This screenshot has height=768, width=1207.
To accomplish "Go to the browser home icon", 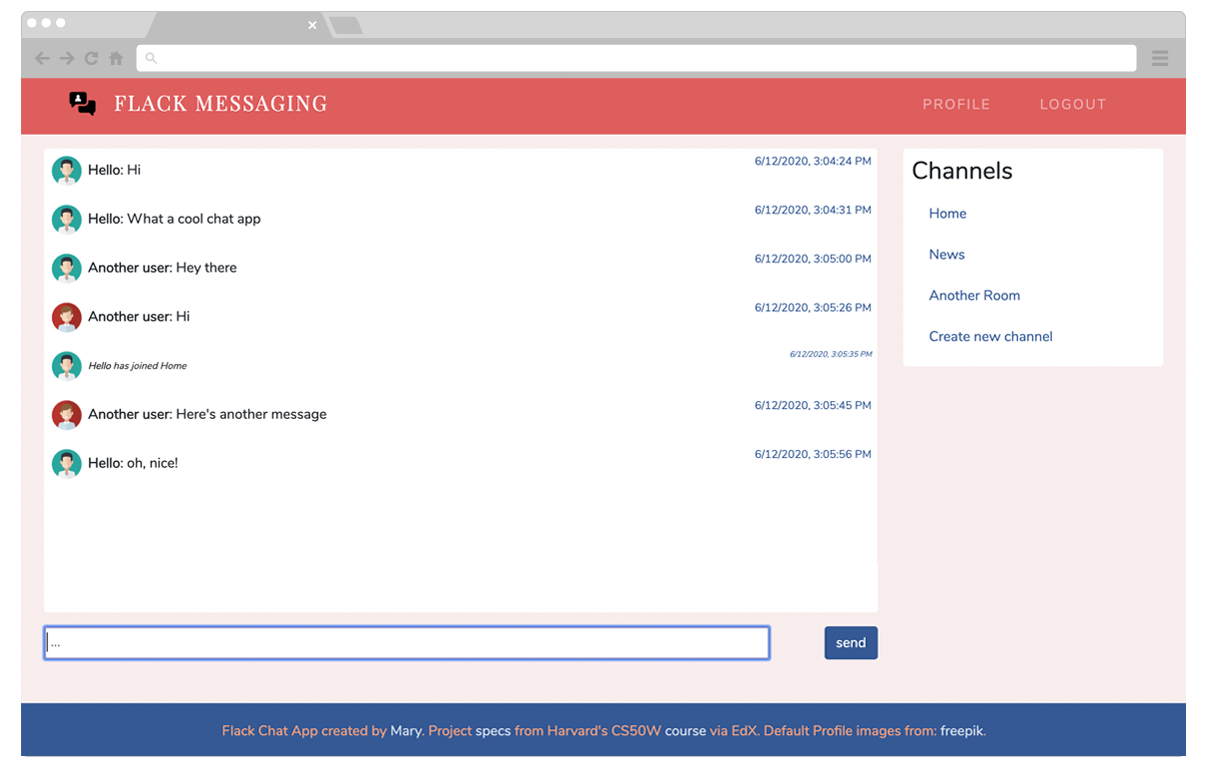I will 116,59.
